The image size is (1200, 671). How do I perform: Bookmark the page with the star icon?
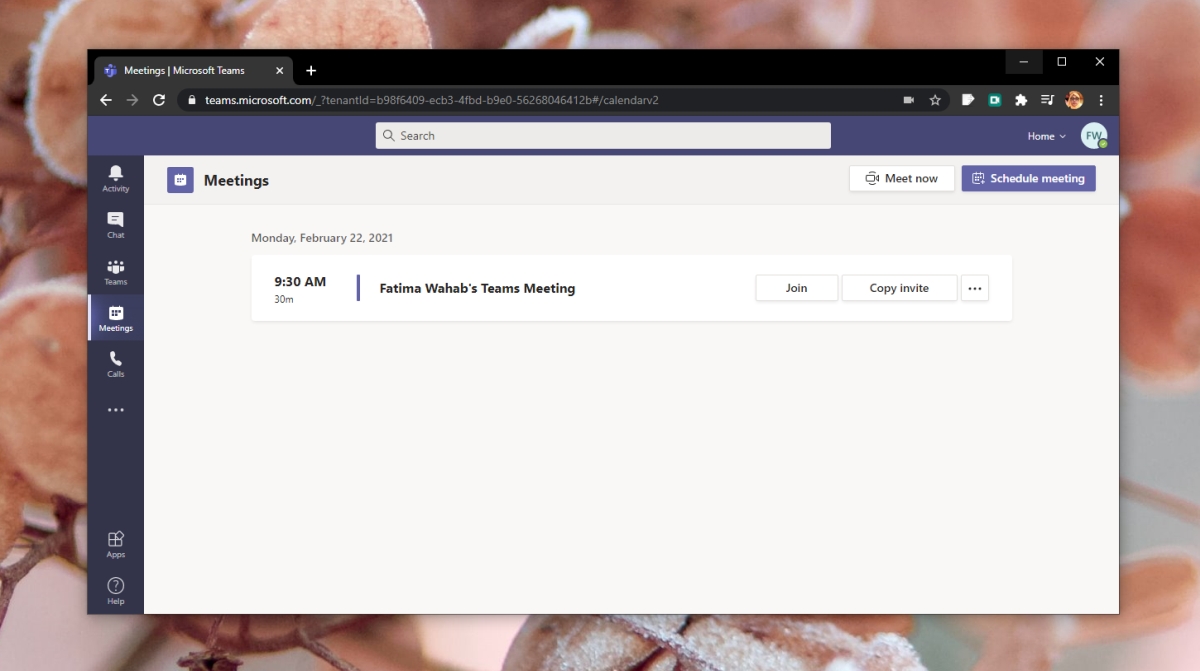coord(934,100)
